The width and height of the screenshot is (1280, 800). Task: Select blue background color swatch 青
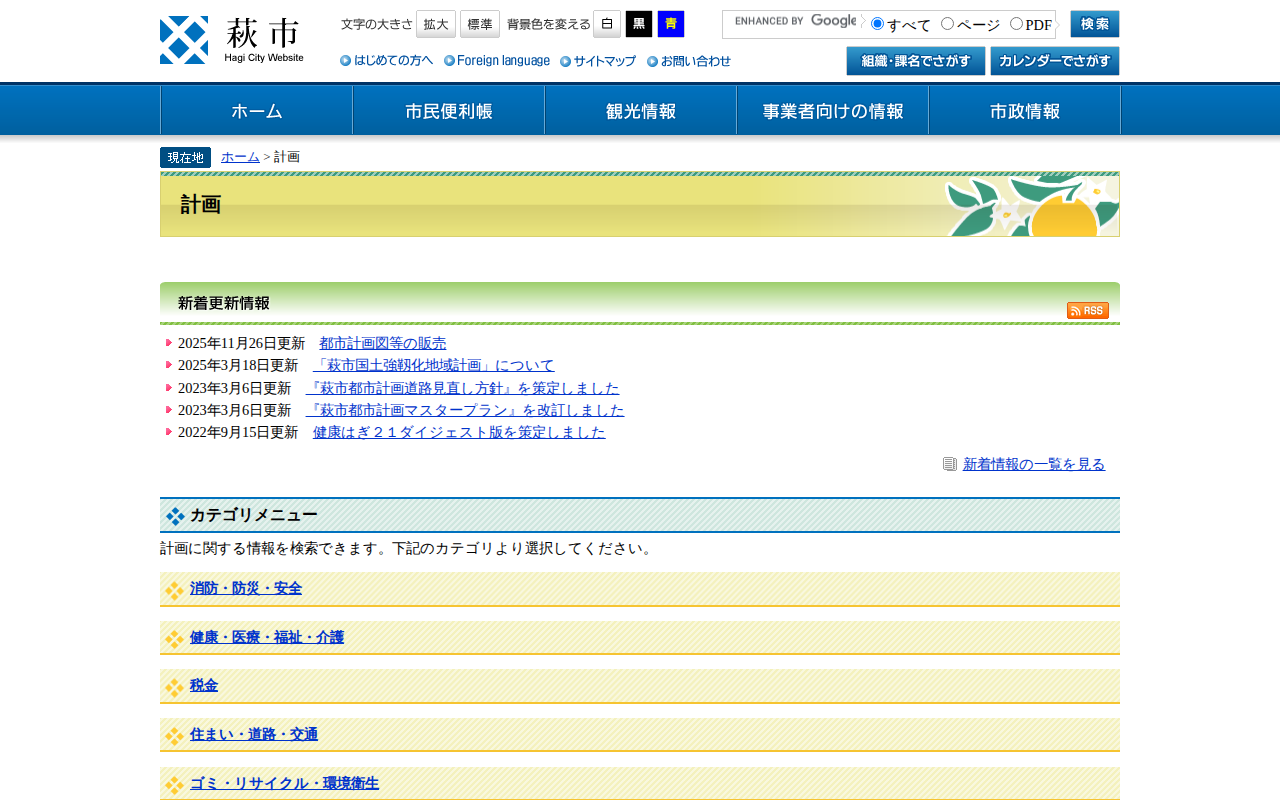671,24
